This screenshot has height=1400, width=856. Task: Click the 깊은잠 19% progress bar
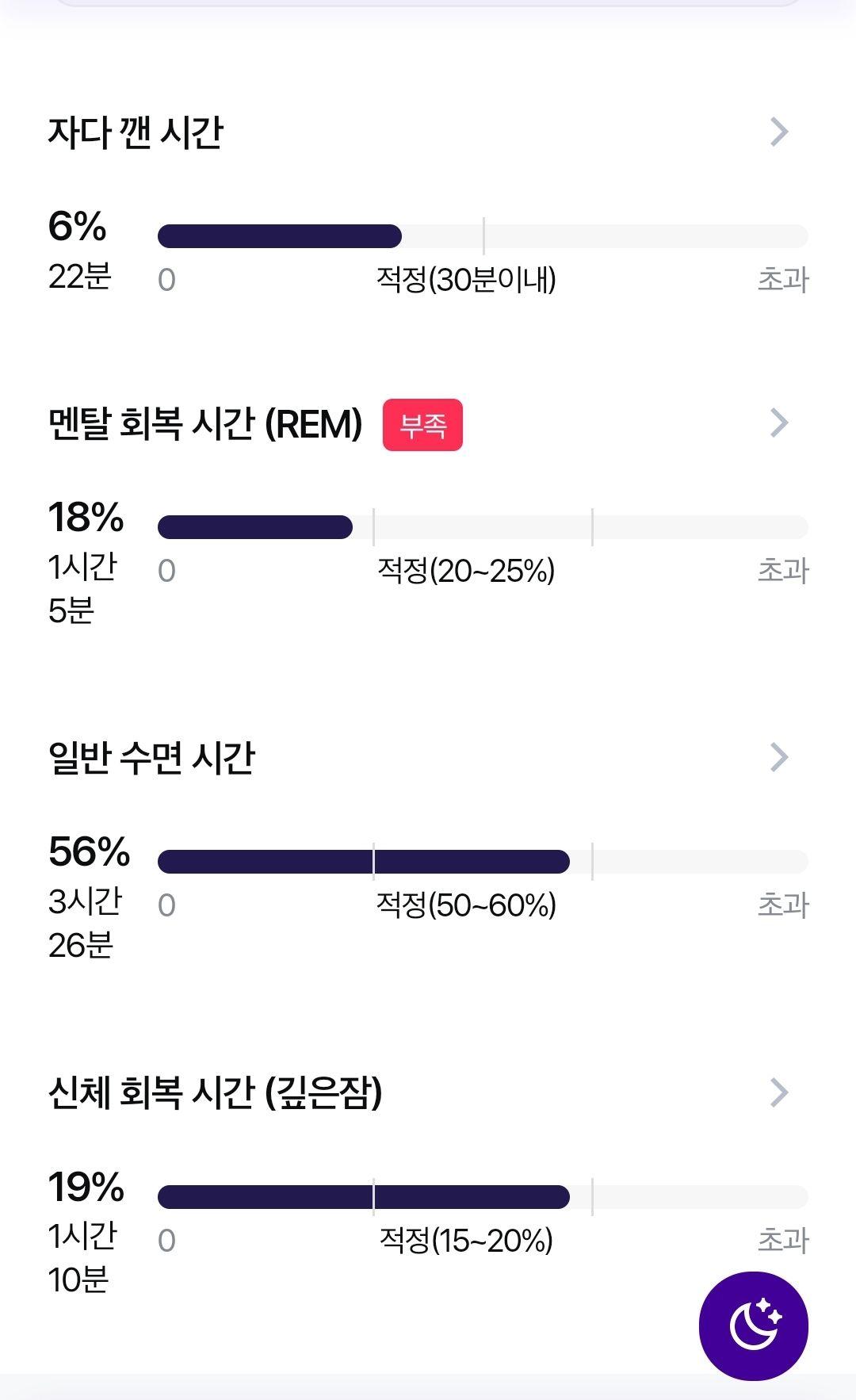pos(483,1197)
